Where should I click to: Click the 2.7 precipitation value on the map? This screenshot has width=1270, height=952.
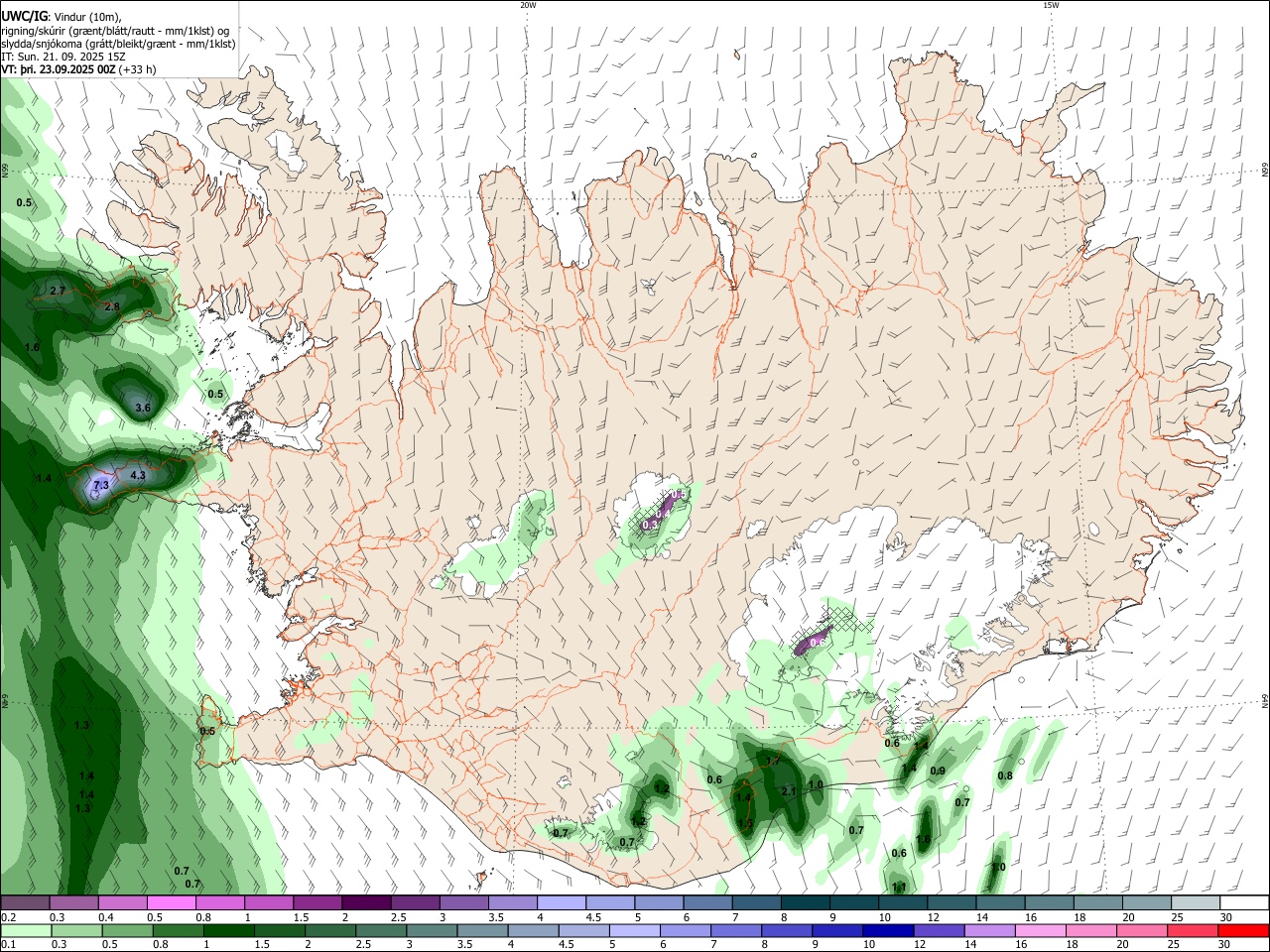pyautogui.click(x=57, y=292)
